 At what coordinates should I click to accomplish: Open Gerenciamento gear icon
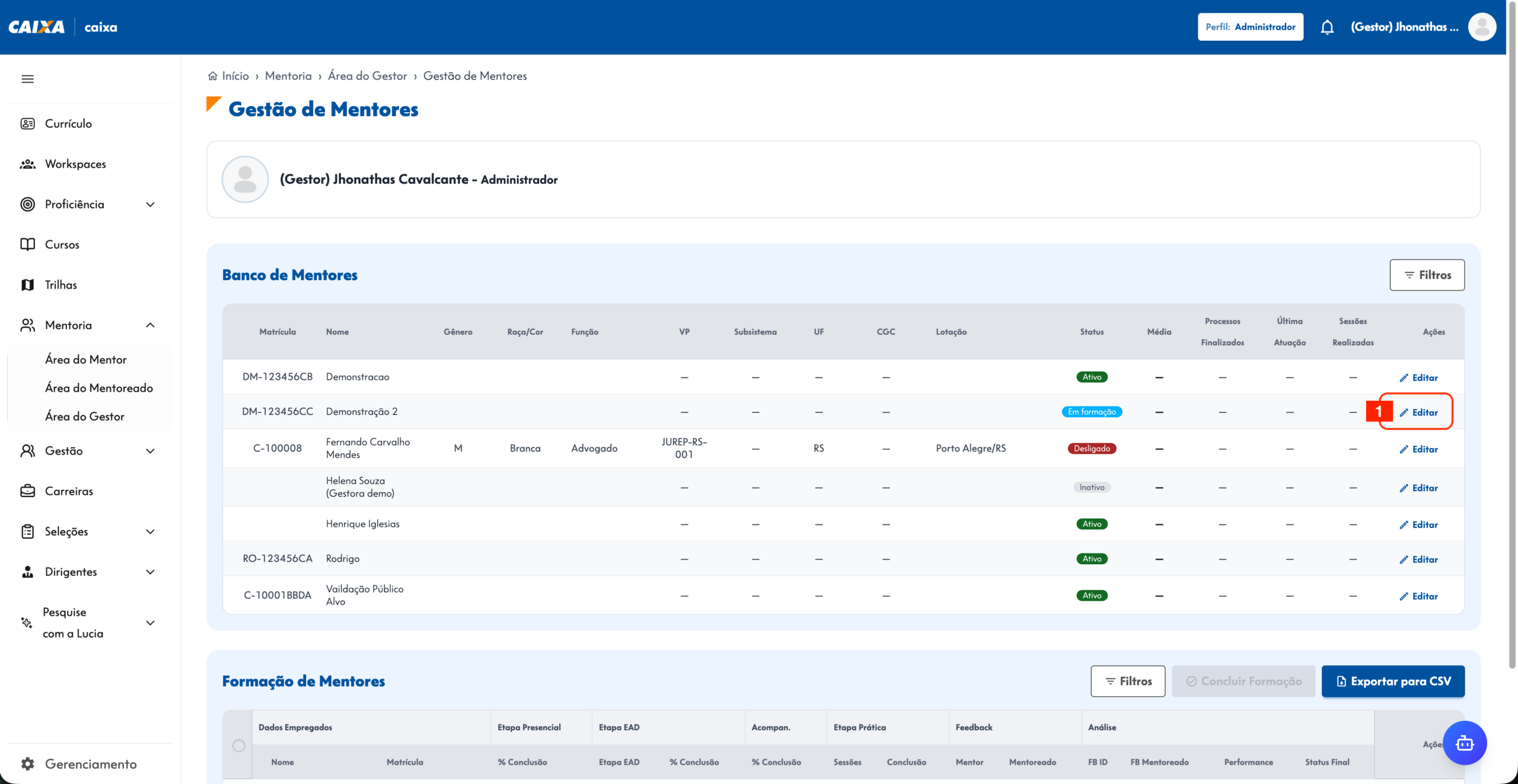27,763
